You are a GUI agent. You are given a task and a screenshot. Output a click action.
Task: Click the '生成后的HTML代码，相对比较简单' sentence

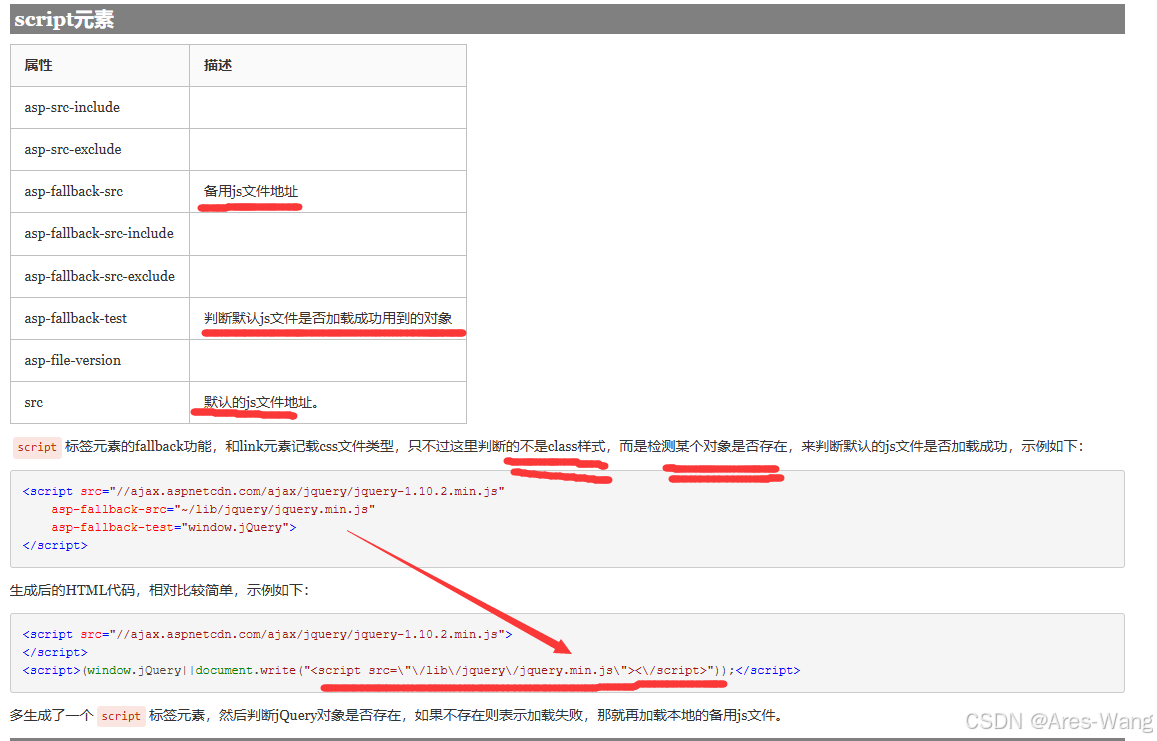(124, 590)
